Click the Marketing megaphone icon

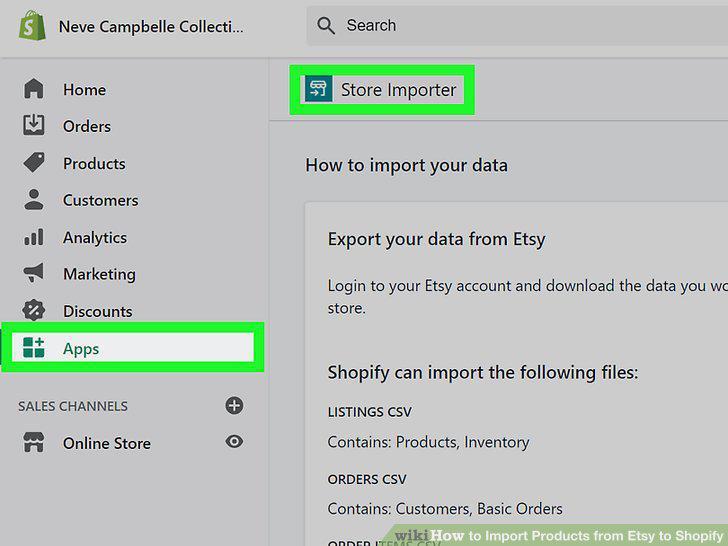pos(33,273)
